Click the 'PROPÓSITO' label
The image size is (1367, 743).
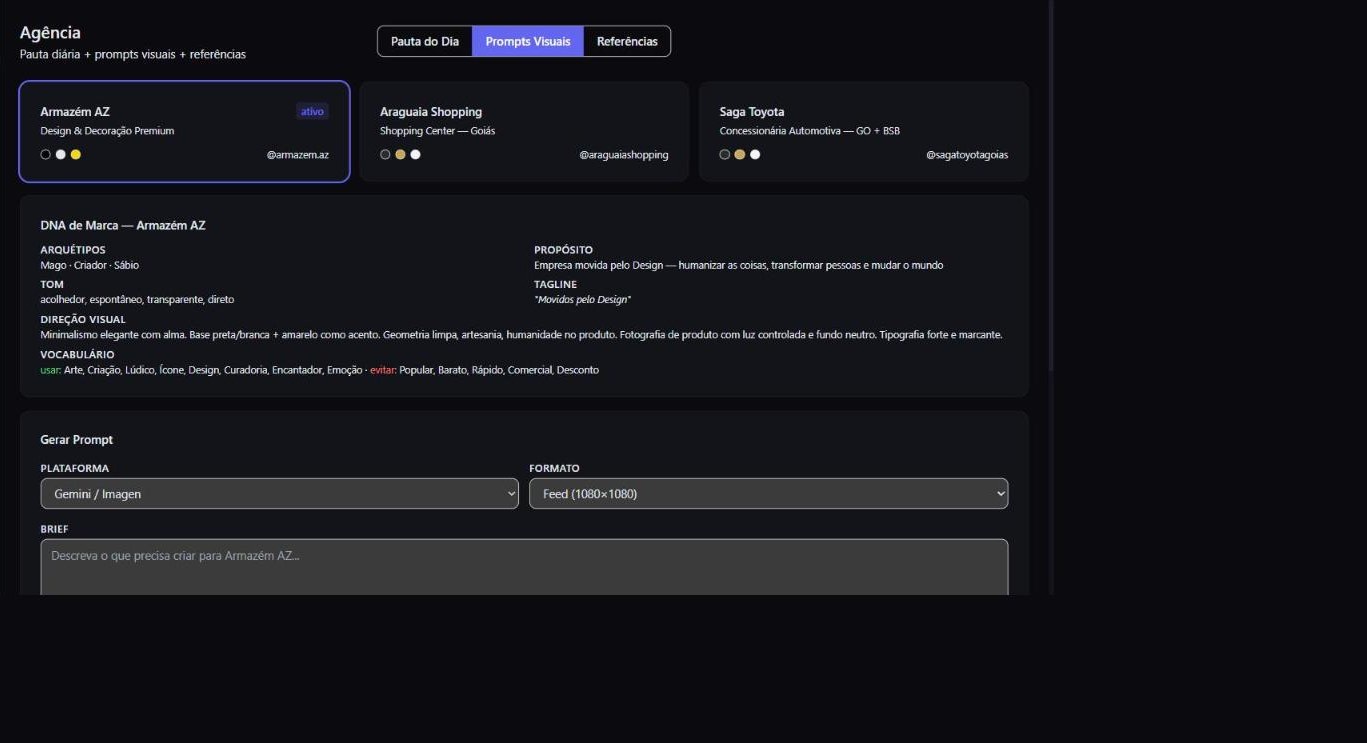tap(563, 250)
